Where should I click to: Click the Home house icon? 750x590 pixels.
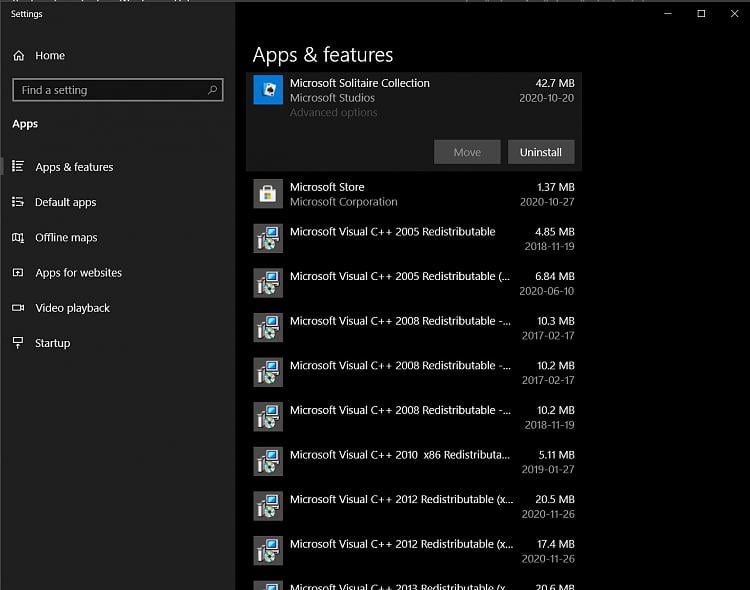coord(19,56)
